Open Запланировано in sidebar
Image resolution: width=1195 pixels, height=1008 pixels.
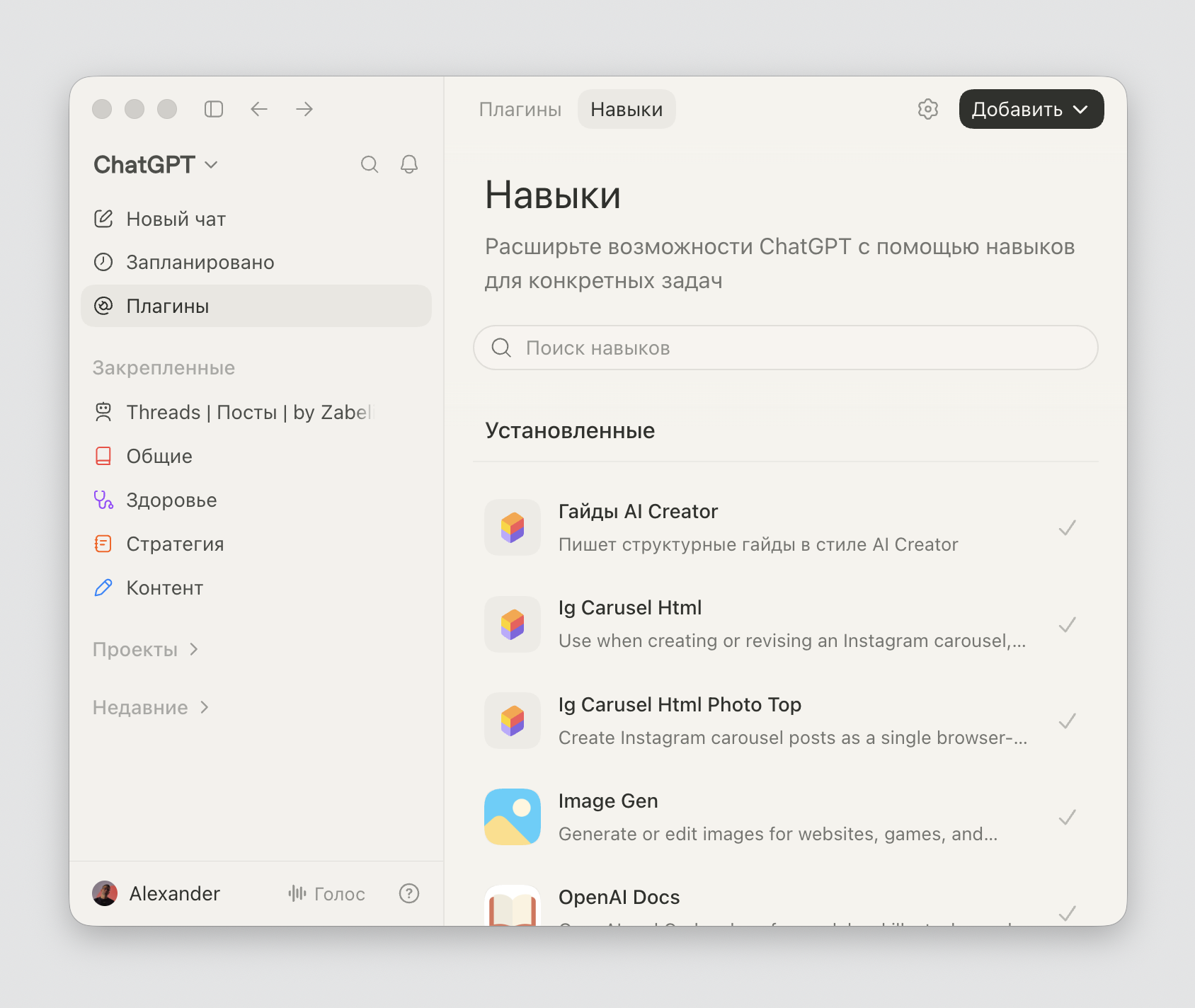256,262
